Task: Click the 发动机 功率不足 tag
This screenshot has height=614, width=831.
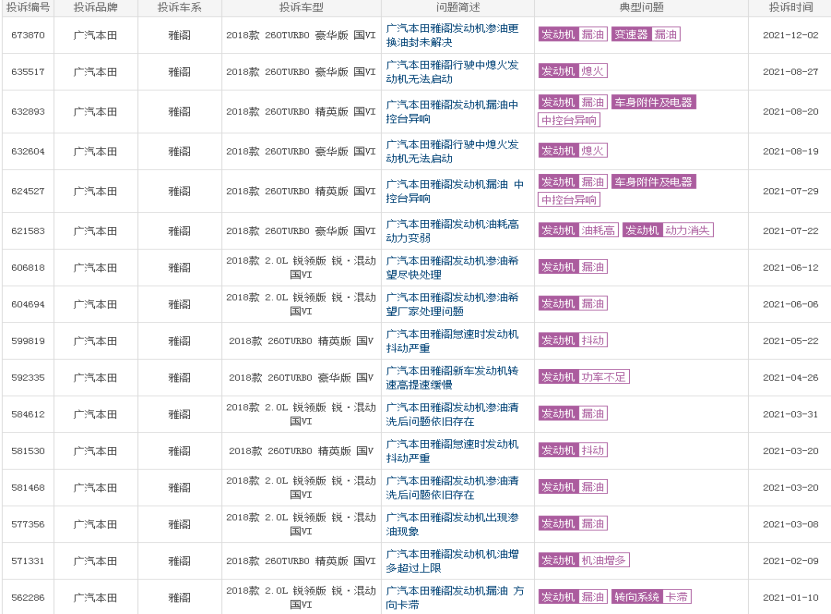Action: coord(584,377)
